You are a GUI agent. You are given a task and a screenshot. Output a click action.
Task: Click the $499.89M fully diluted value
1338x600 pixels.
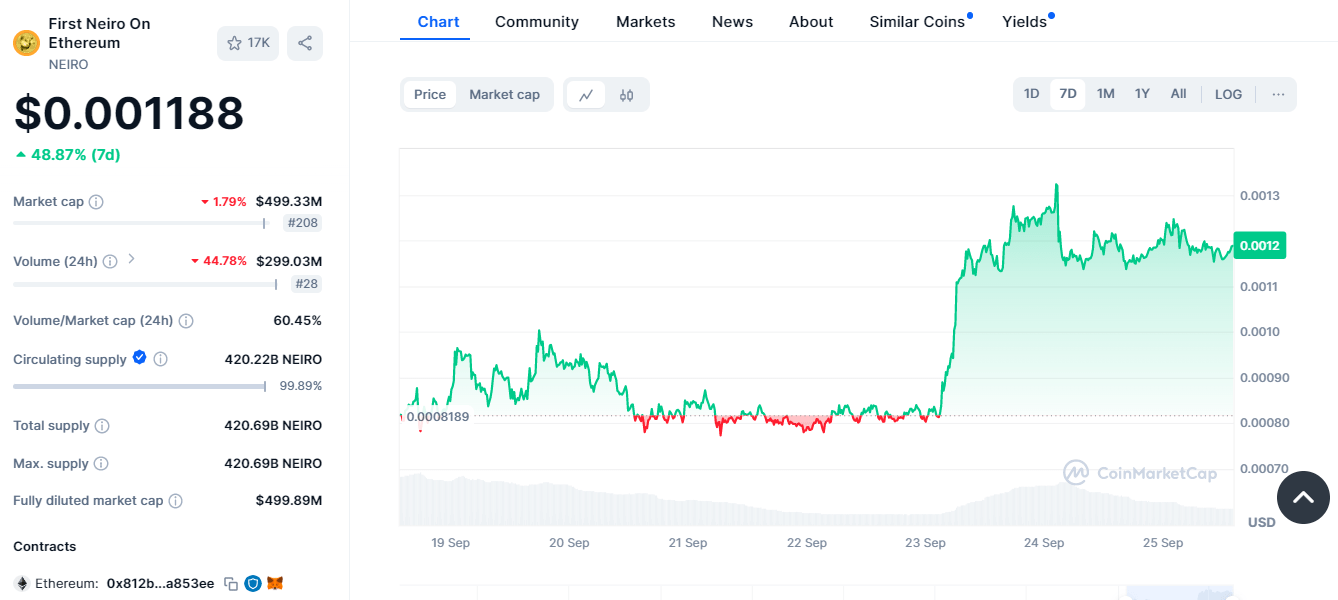289,500
